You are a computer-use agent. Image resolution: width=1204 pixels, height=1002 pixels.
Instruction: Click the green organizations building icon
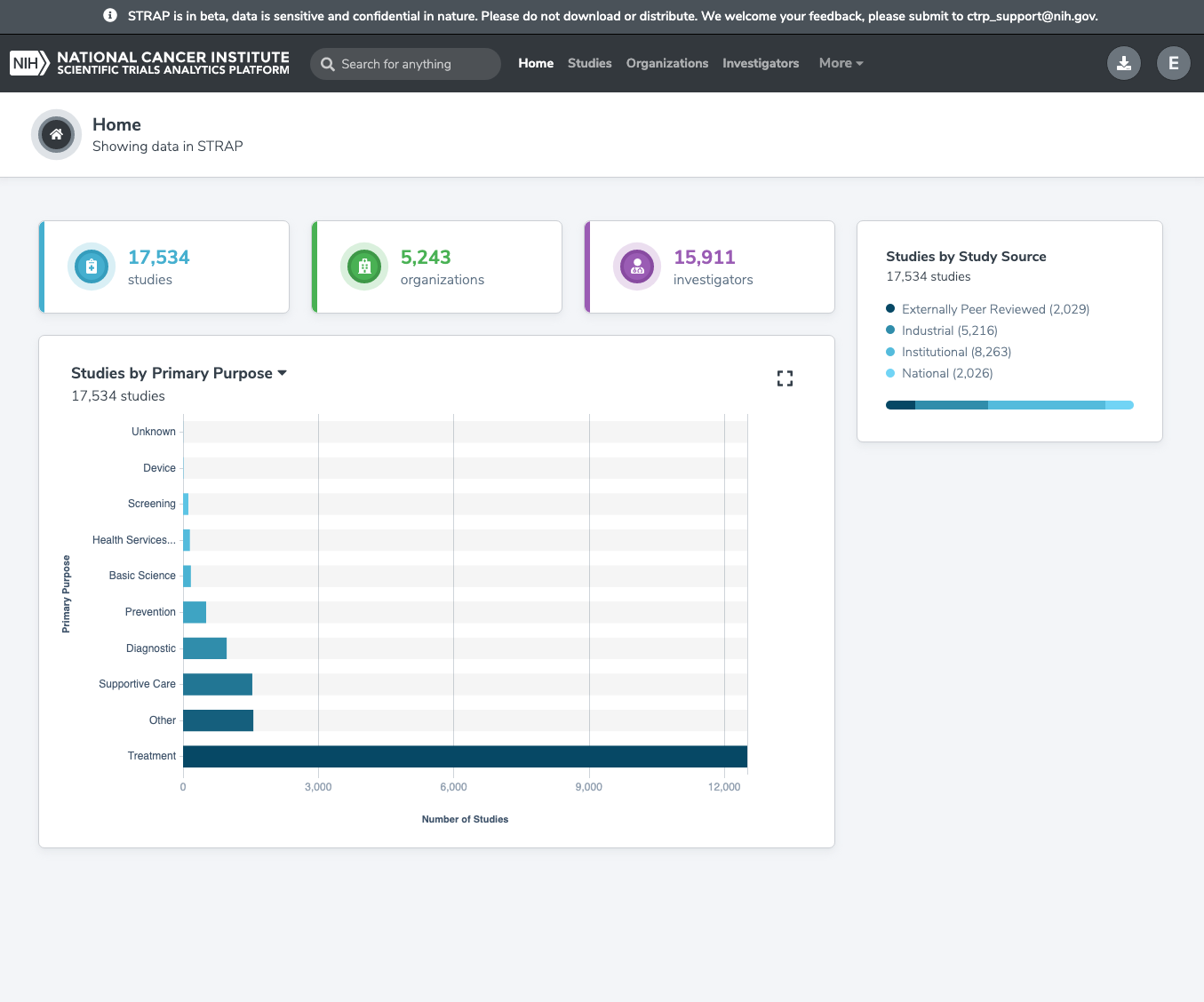[364, 266]
